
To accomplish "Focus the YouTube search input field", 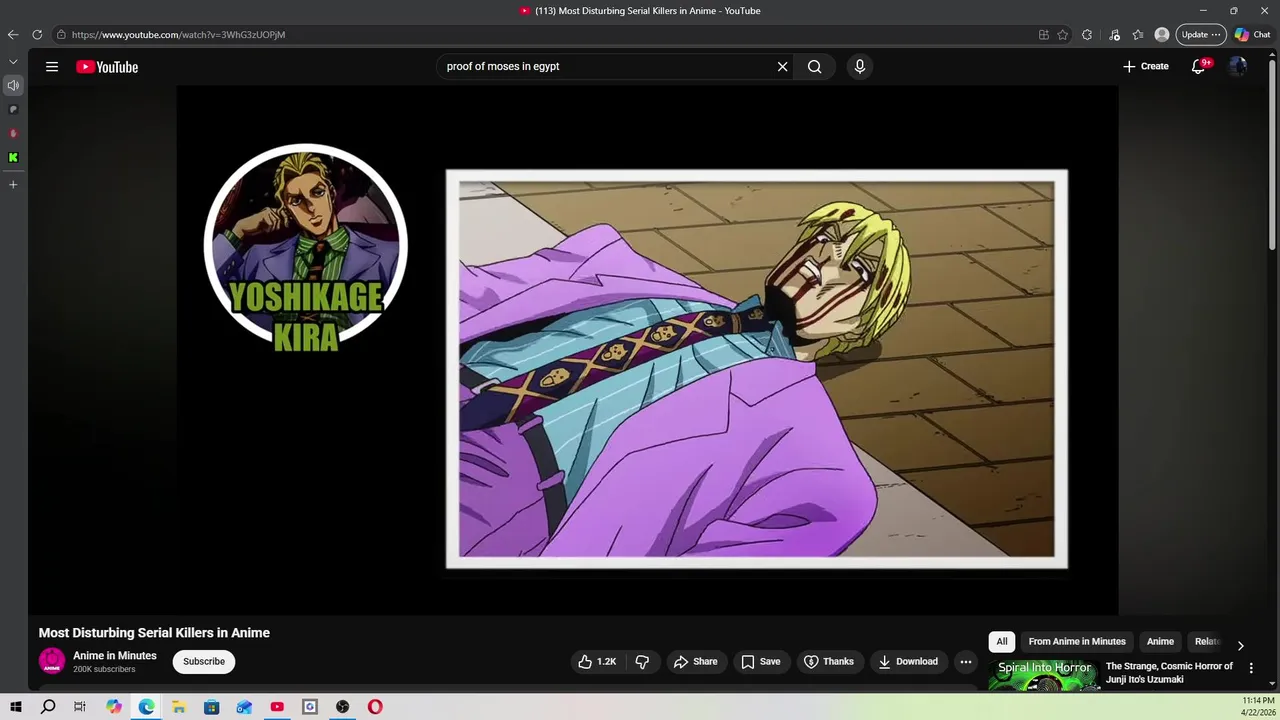I will click(605, 67).
